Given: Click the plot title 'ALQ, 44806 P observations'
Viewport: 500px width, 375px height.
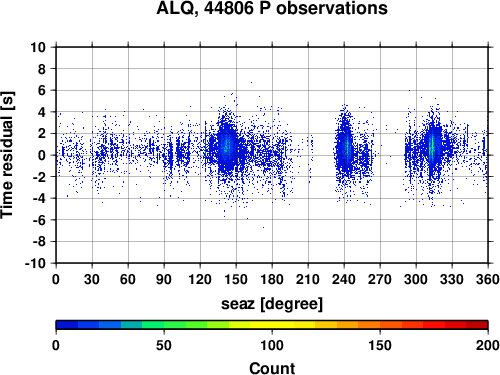Looking at the screenshot, I should 272,8.
